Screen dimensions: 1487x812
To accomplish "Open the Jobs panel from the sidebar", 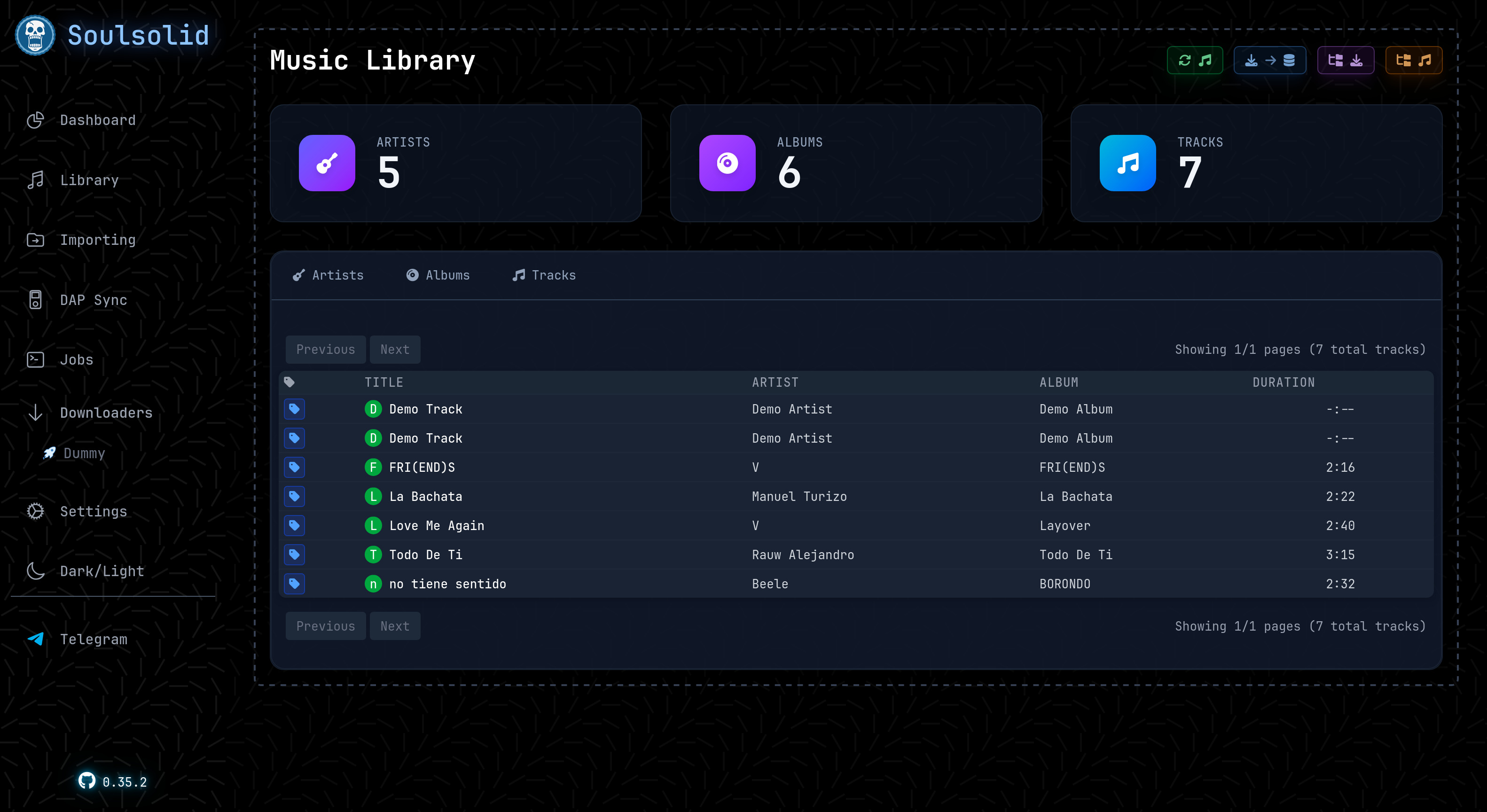I will point(76,359).
